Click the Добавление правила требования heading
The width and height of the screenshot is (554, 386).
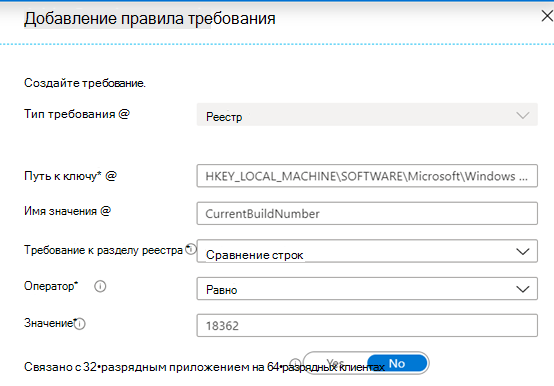point(149,18)
